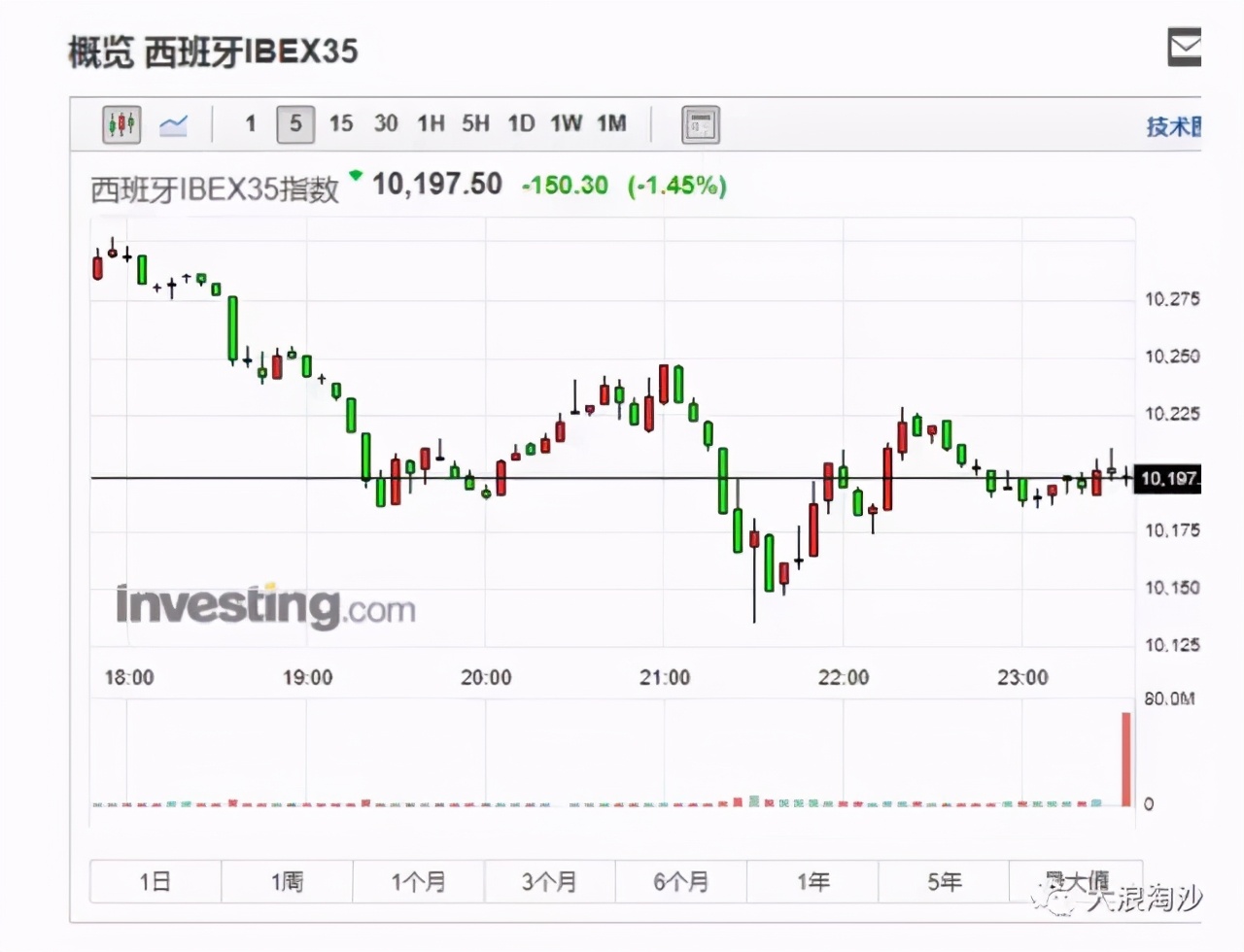The height and width of the screenshot is (952, 1244).
Task: Select the 6个月 range button
Action: (681, 881)
